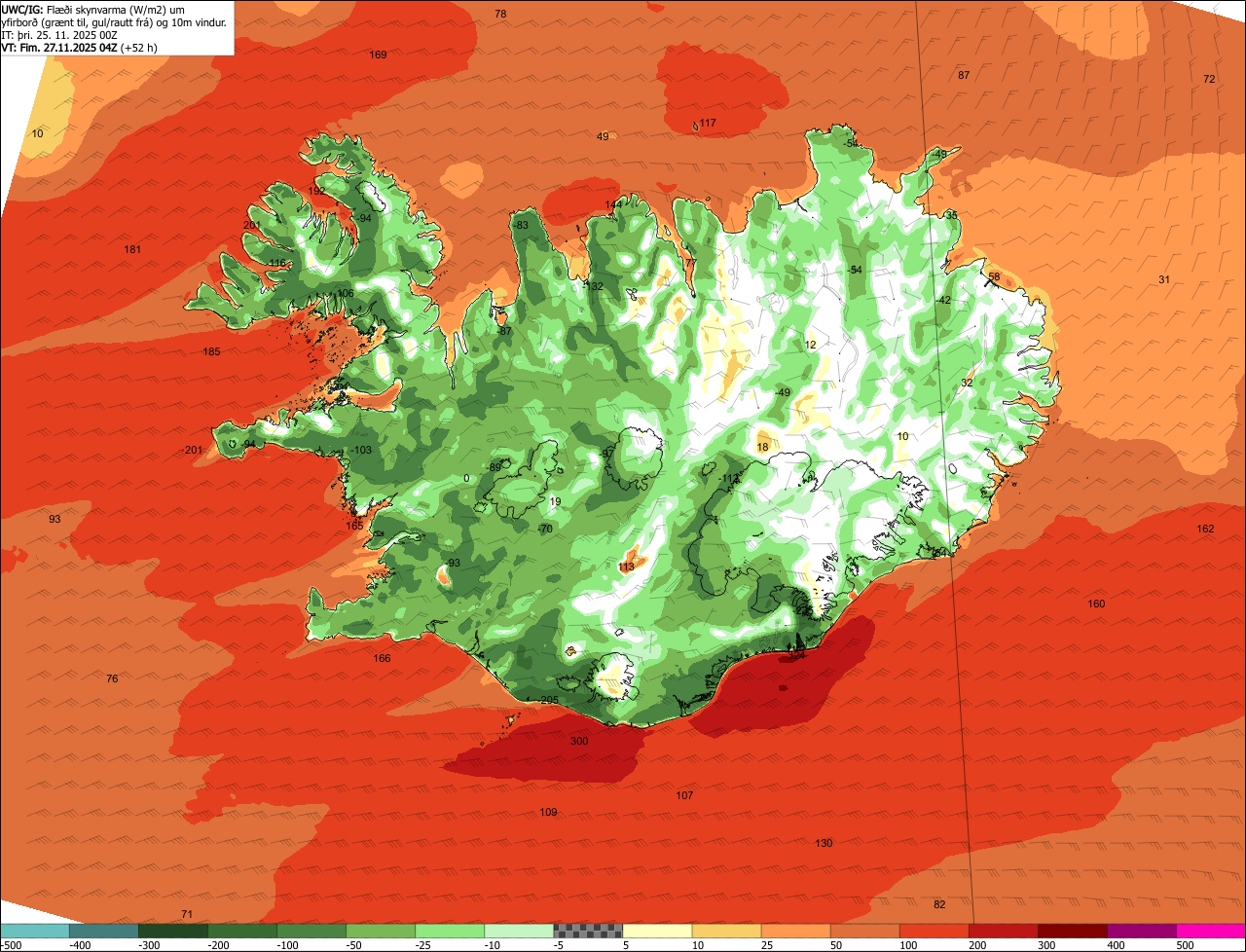Click the value 76 on the map

112,678
